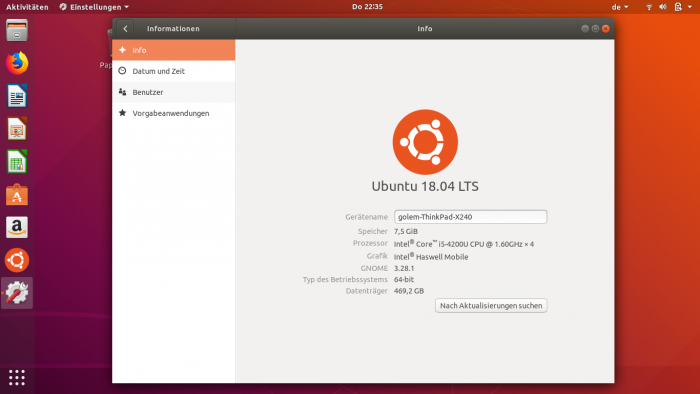Screen dimensions: 700x394
Task: Open the Amazon launcher in the dock
Action: 17,227
